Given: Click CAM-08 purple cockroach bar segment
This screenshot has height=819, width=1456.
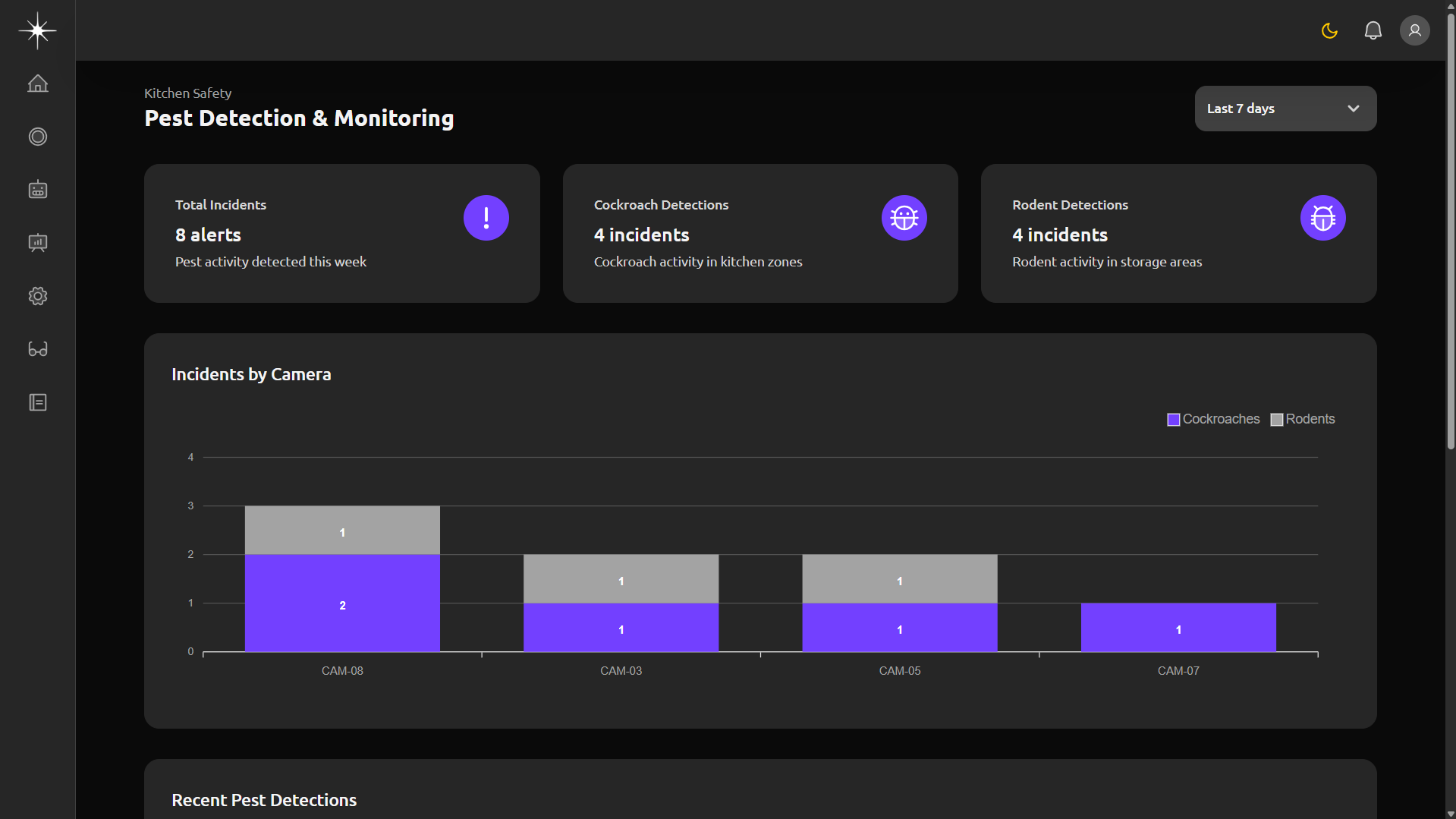Looking at the screenshot, I should [342, 603].
